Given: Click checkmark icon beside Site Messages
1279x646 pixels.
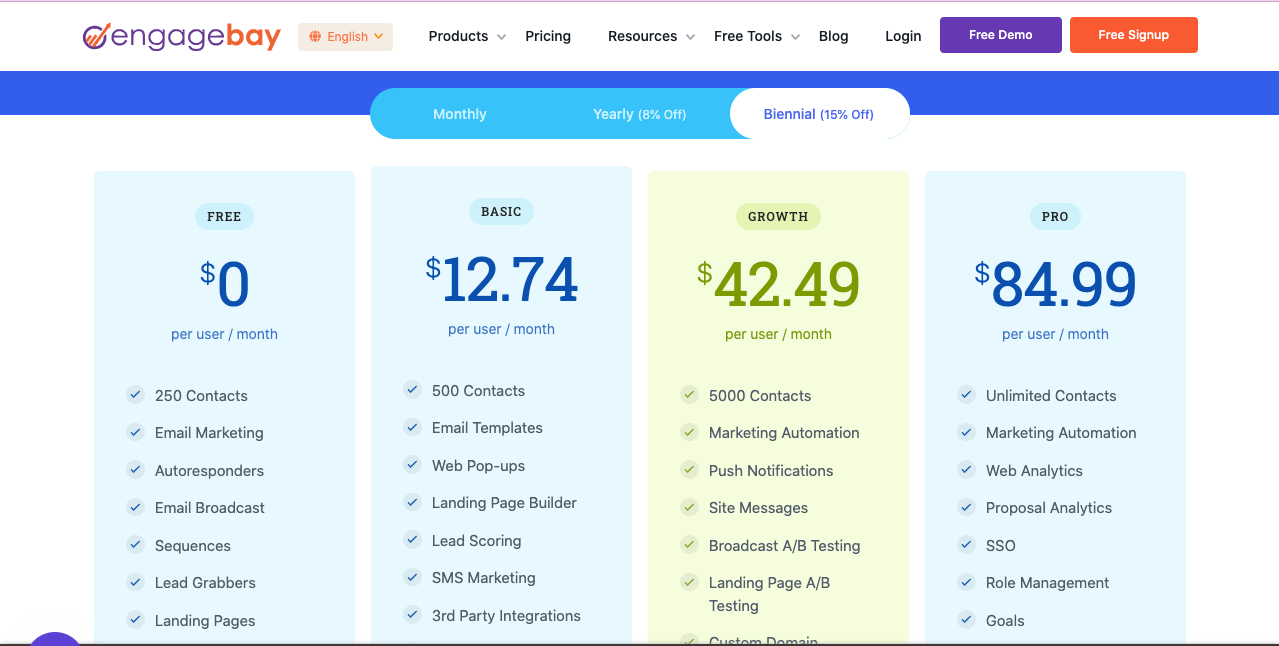Looking at the screenshot, I should click(689, 507).
